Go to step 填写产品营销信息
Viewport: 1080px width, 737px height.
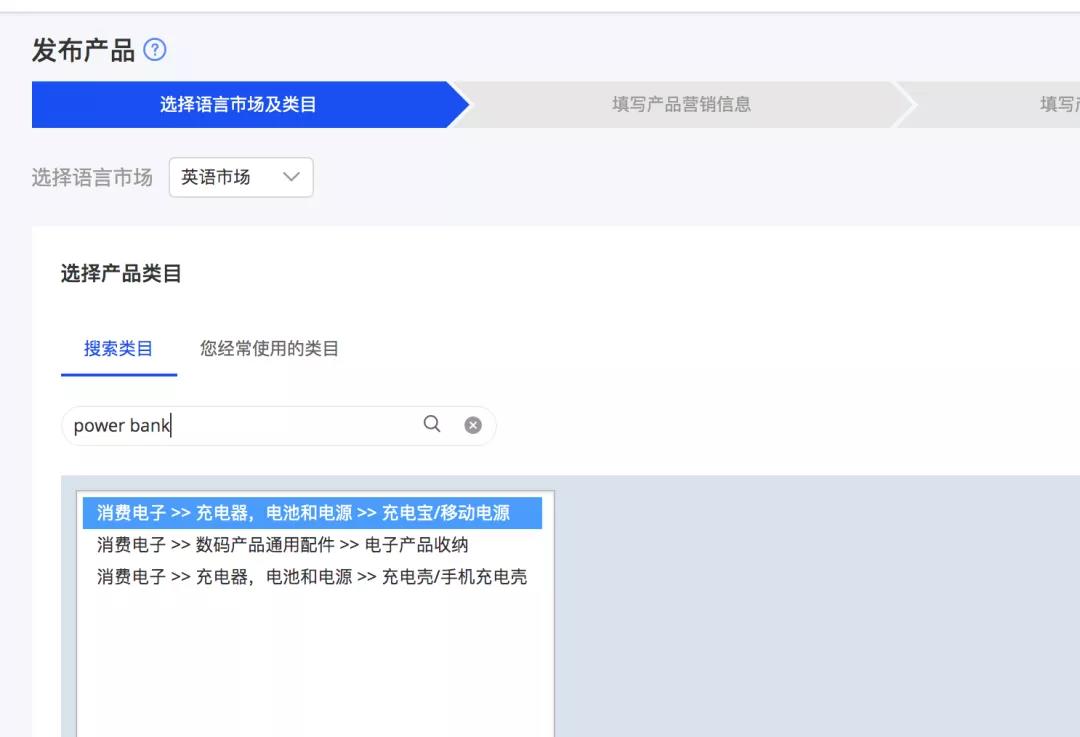click(681, 104)
